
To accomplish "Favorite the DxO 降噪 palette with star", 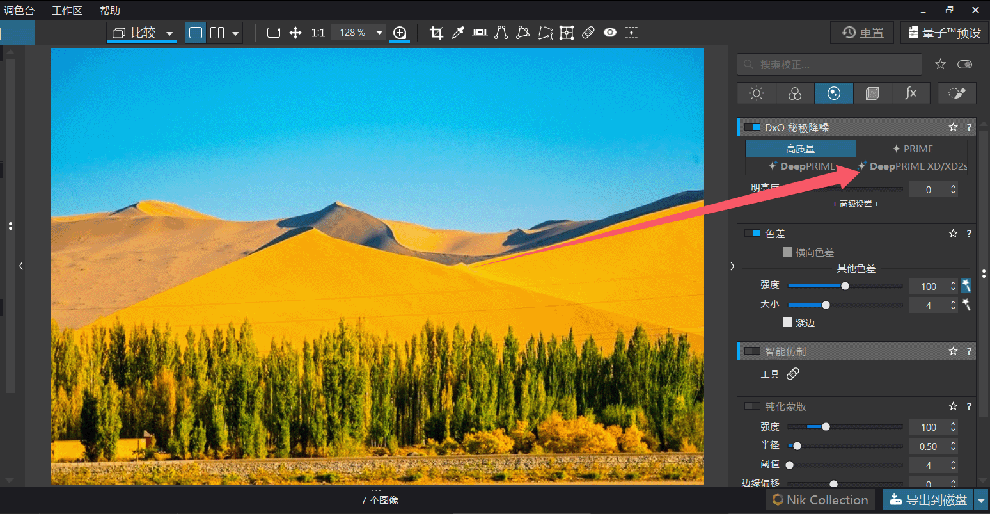I will (953, 128).
